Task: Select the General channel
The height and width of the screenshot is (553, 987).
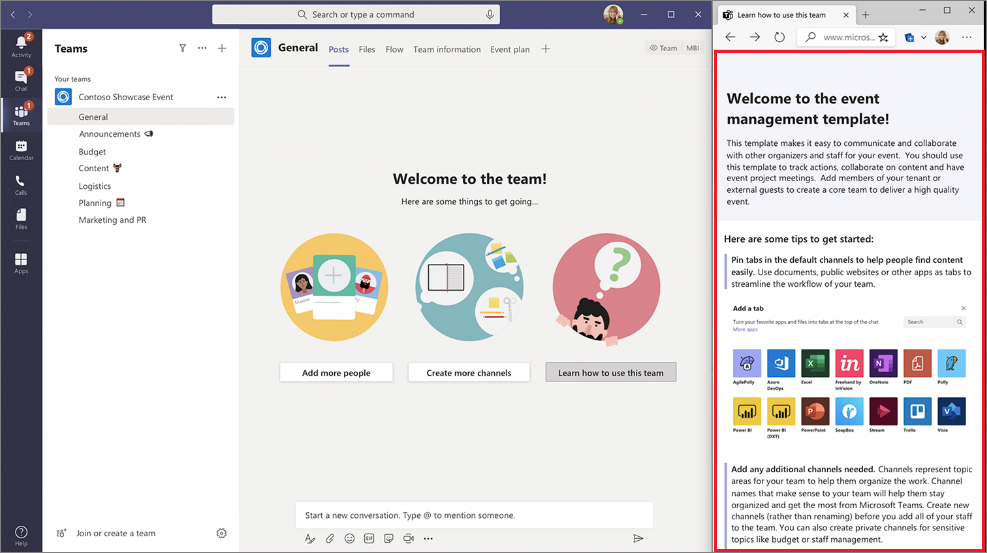Action: tap(140, 116)
